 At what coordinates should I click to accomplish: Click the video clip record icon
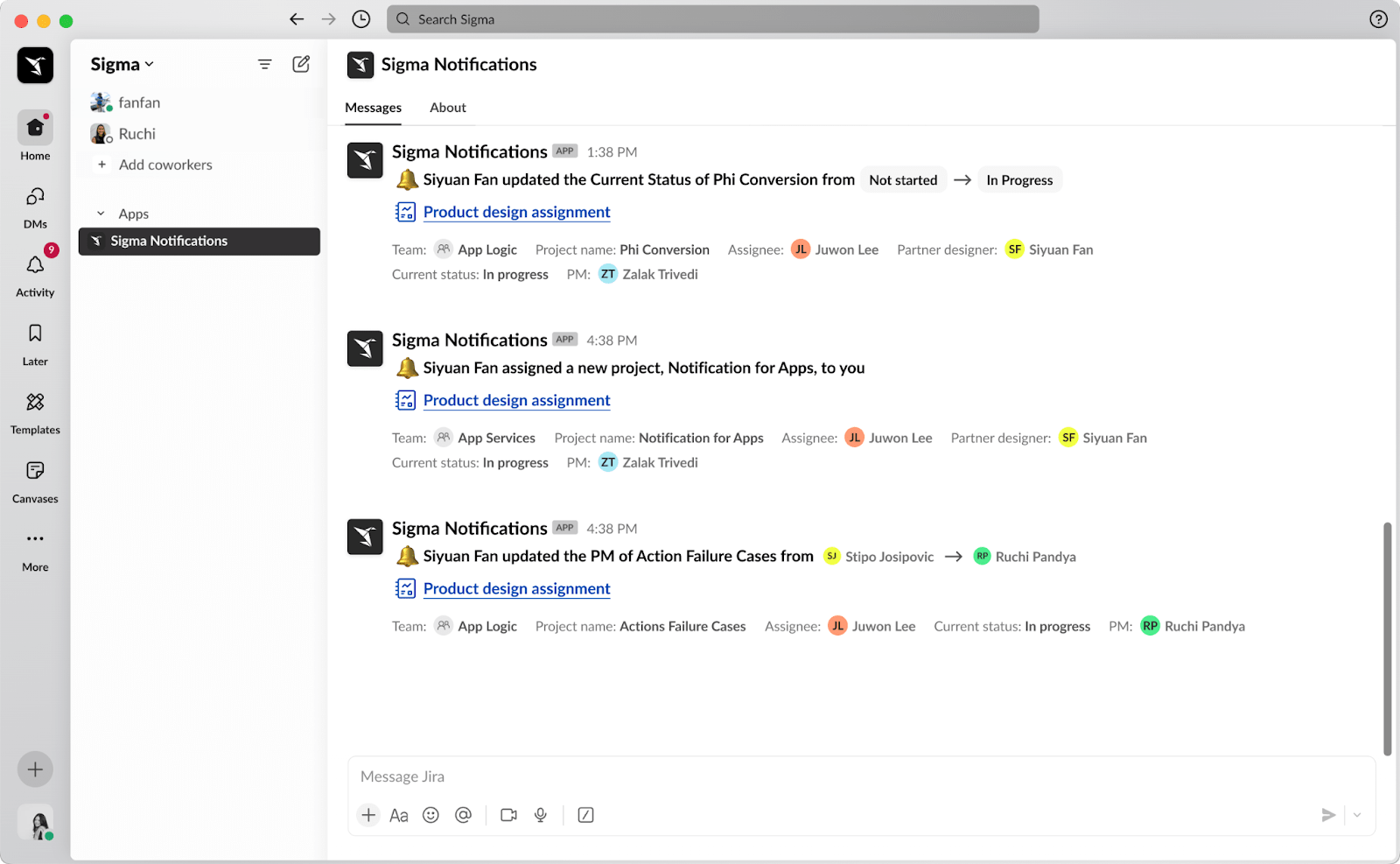pyautogui.click(x=508, y=815)
